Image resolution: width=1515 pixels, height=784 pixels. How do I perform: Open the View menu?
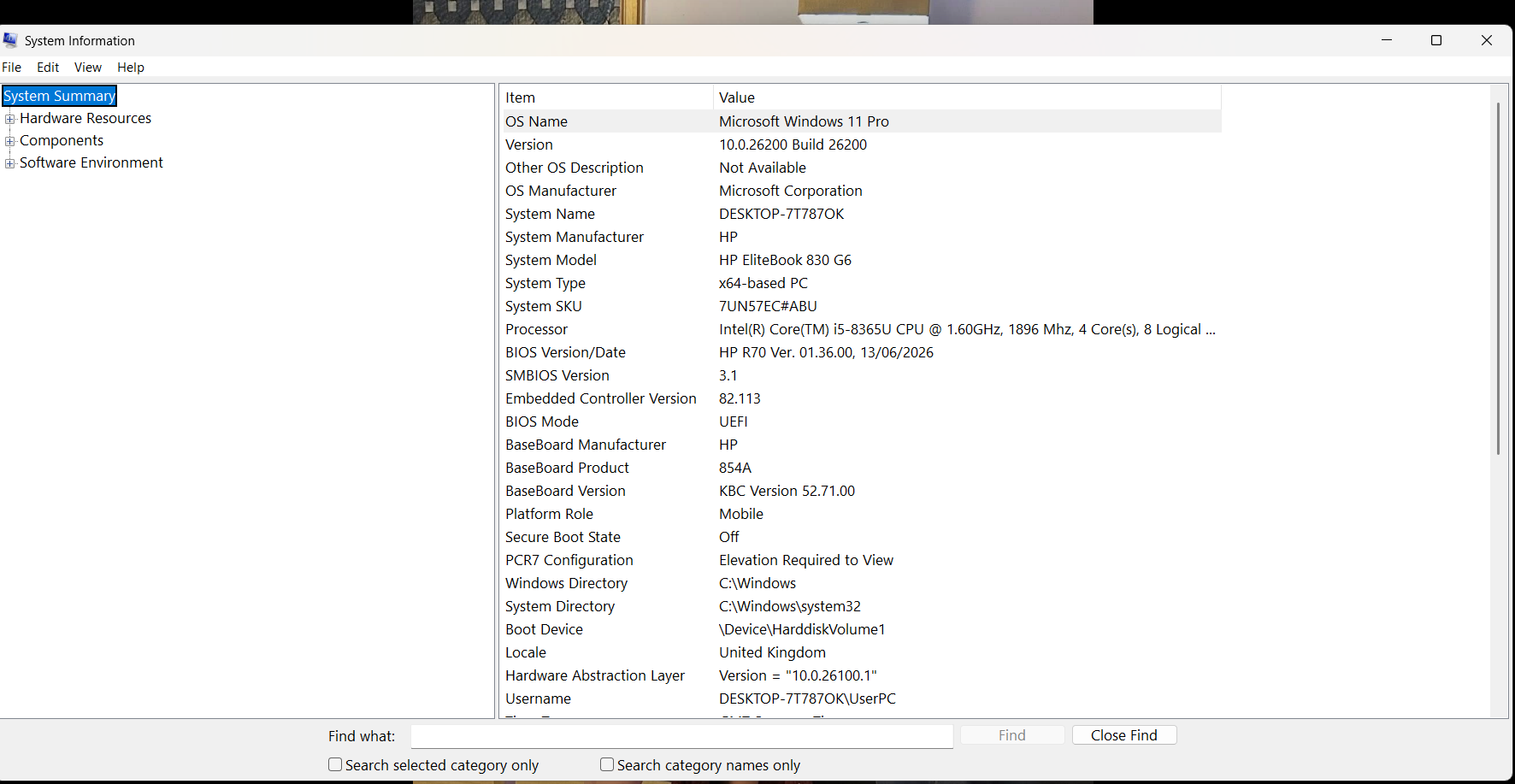[88, 68]
